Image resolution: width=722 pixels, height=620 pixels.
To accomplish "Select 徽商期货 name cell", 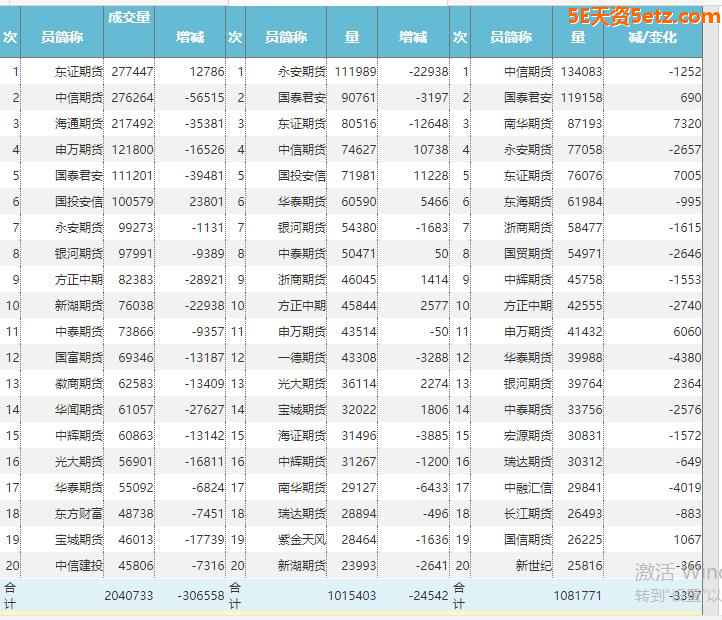I will [x=79, y=384].
